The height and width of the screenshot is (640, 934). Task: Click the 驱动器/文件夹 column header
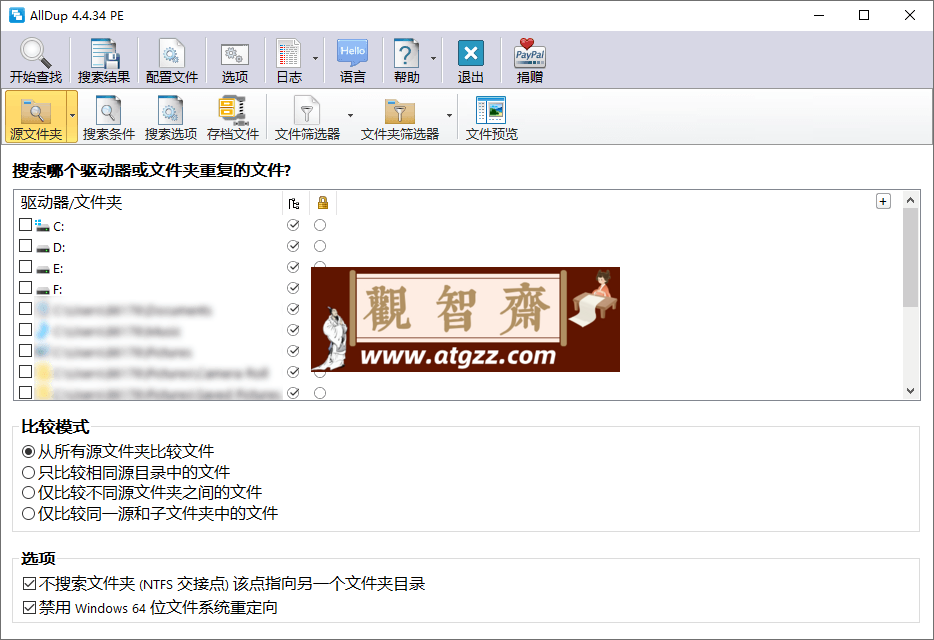tap(148, 203)
